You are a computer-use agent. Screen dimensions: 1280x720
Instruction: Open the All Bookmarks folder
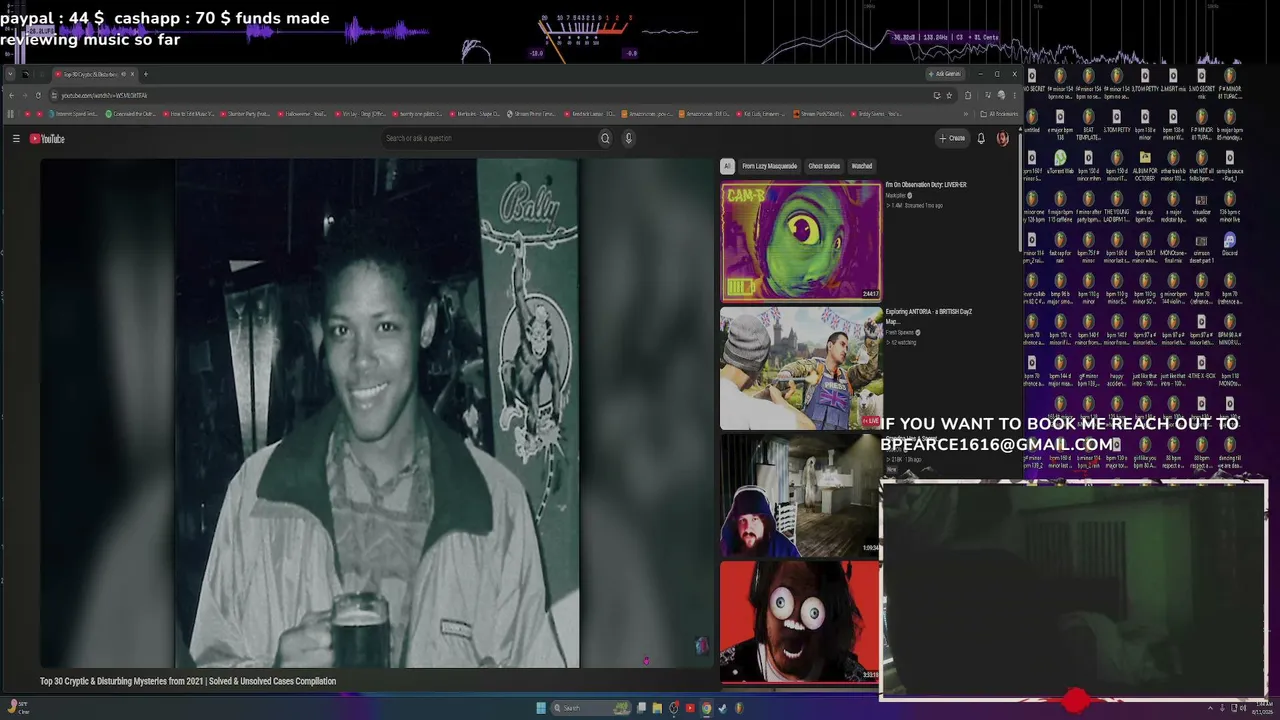pos(999,114)
